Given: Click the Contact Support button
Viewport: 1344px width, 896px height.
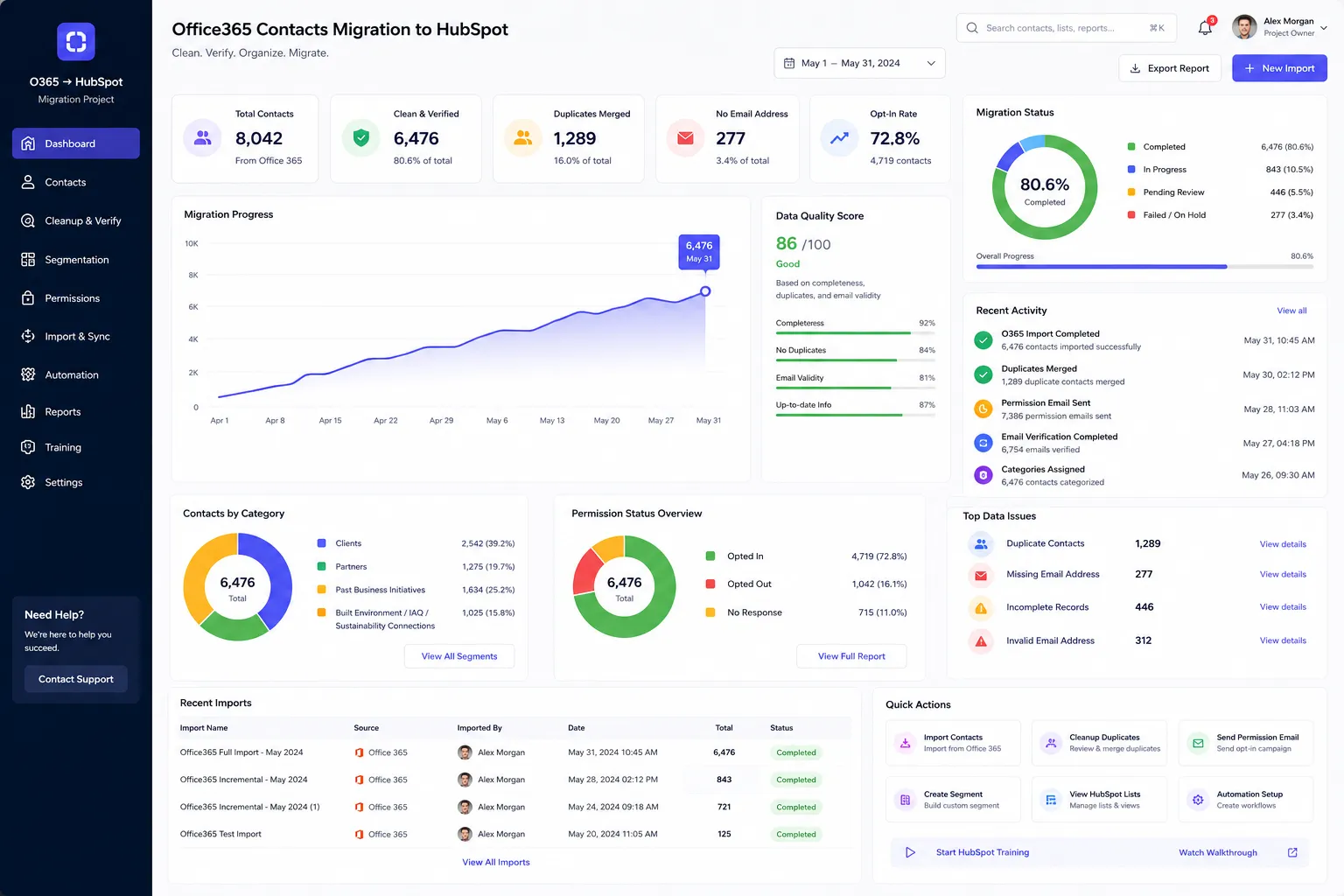Looking at the screenshot, I should pos(76,679).
